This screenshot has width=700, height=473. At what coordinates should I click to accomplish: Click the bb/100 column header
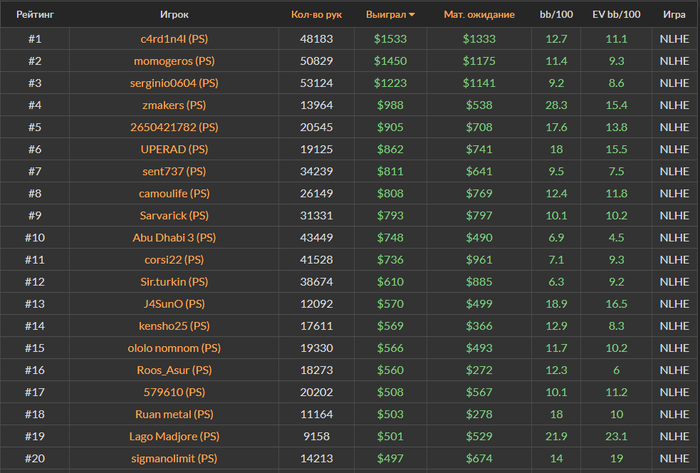tap(557, 15)
